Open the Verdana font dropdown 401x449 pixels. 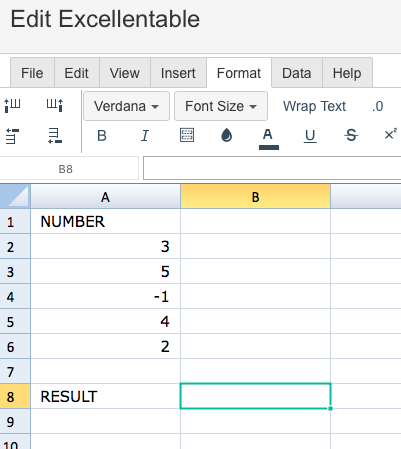click(x=126, y=106)
